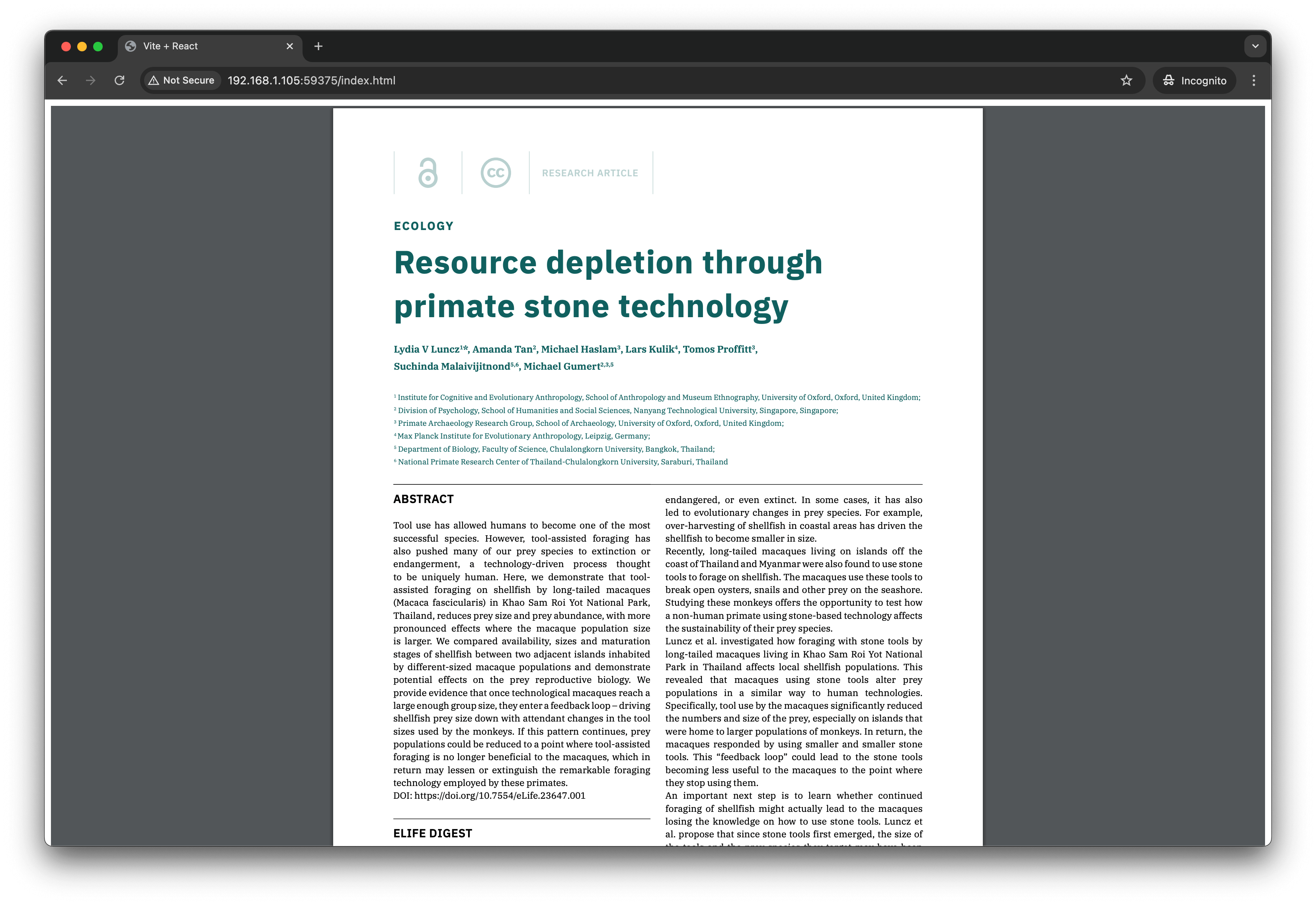Screen dimensions: 1316x905
Task: Click the DOI link in abstract
Action: [500, 796]
